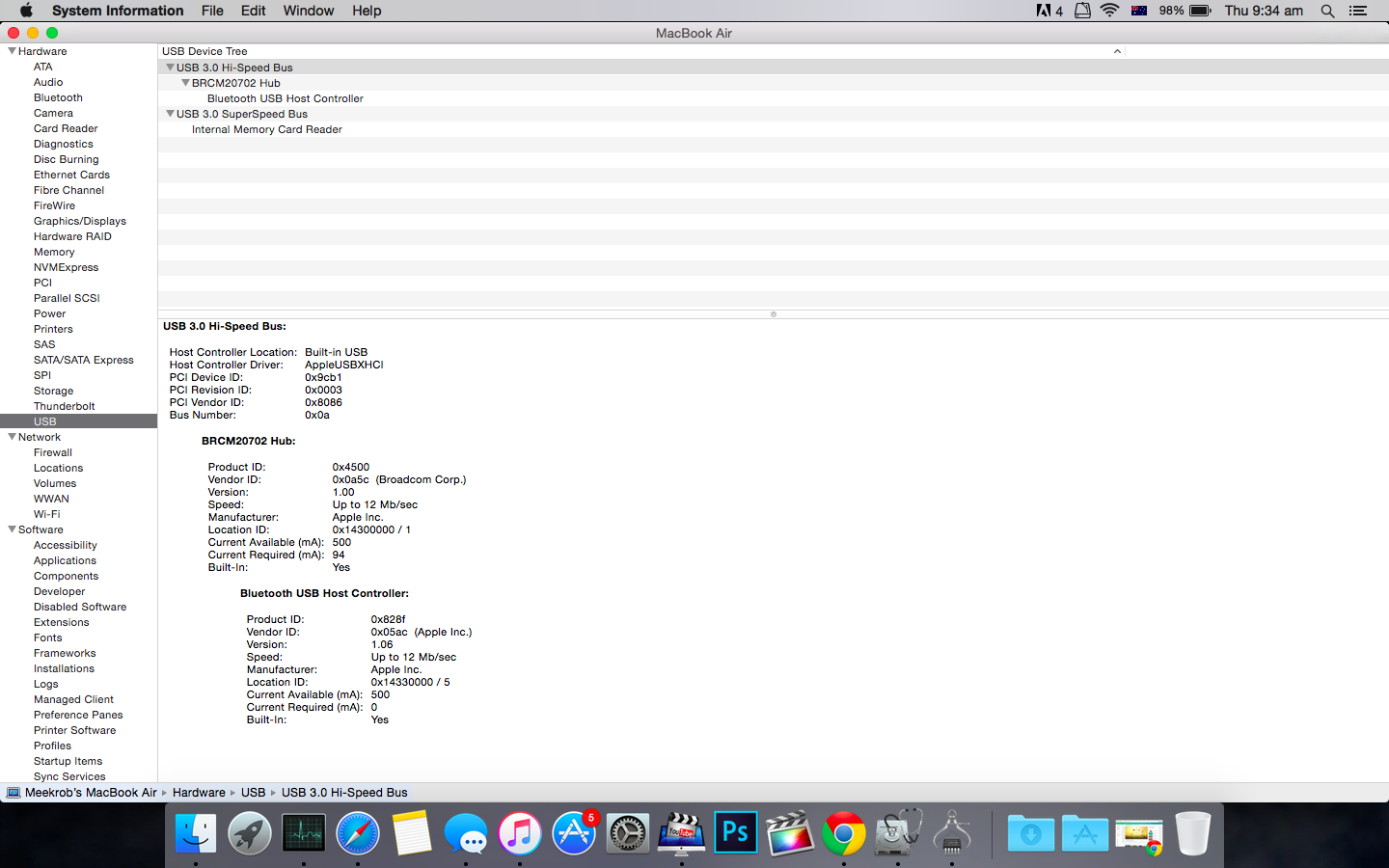Select Card Reader in the sidebar
This screenshot has height=868, width=1389.
(x=66, y=128)
